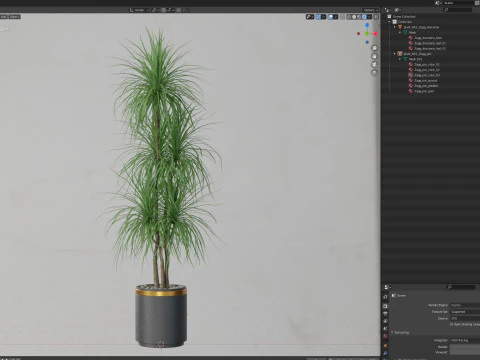
Task: Open the object types visibility popover
Action: [x=310, y=17]
